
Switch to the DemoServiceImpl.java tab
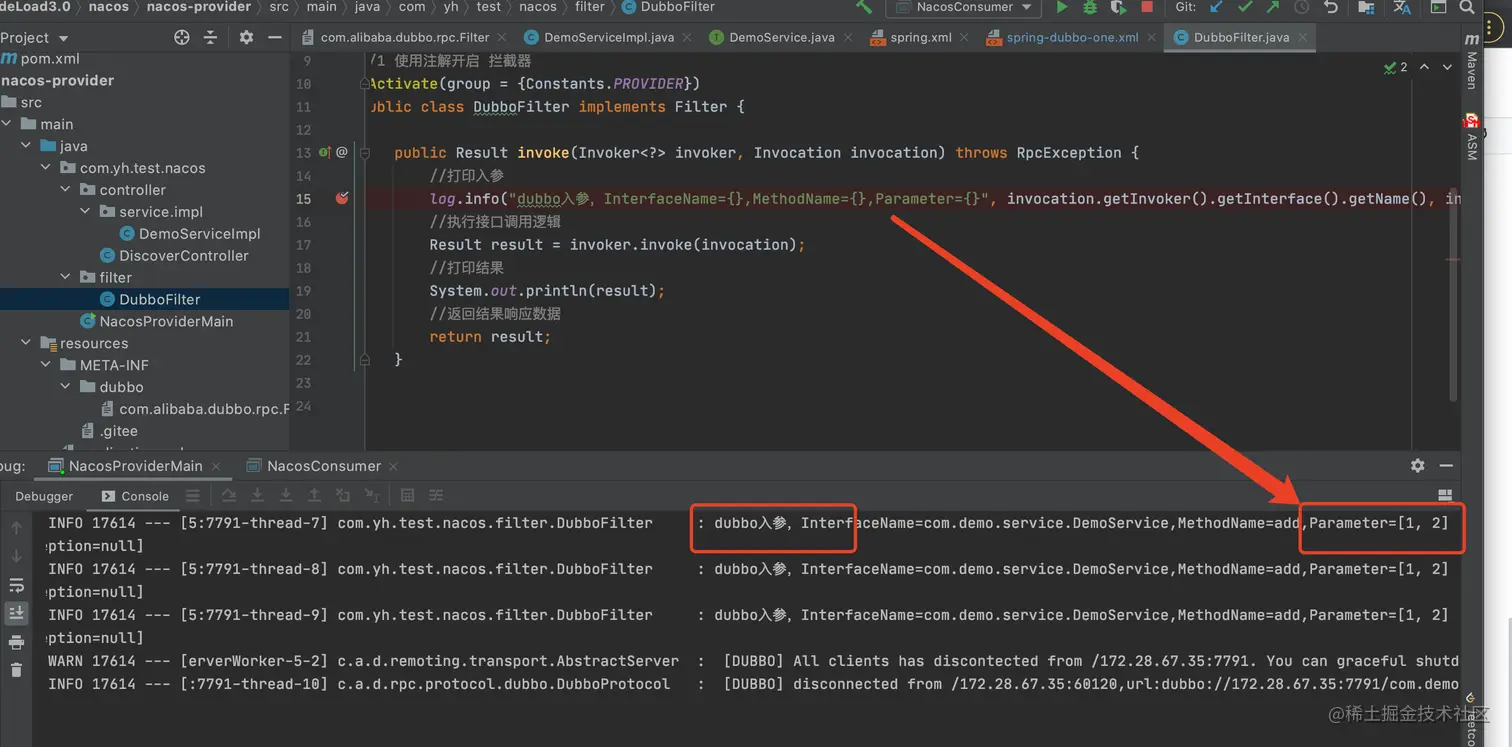(608, 37)
